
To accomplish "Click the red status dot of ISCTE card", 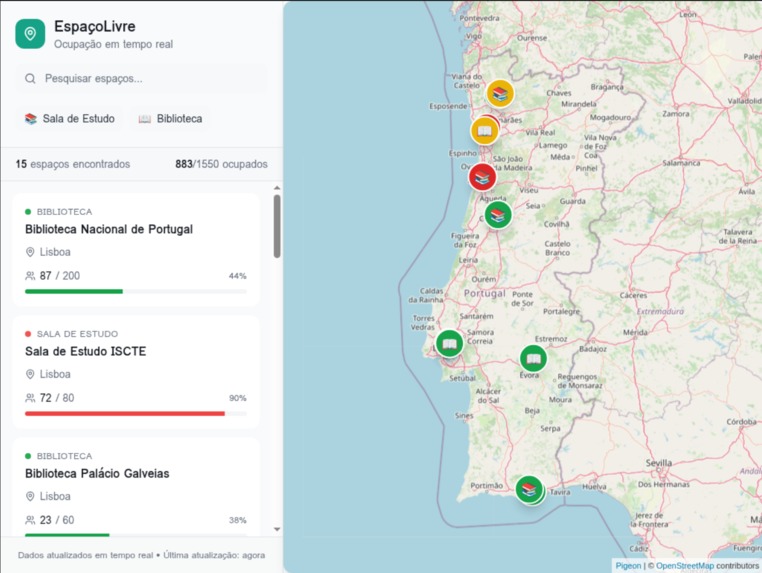I will [28, 334].
